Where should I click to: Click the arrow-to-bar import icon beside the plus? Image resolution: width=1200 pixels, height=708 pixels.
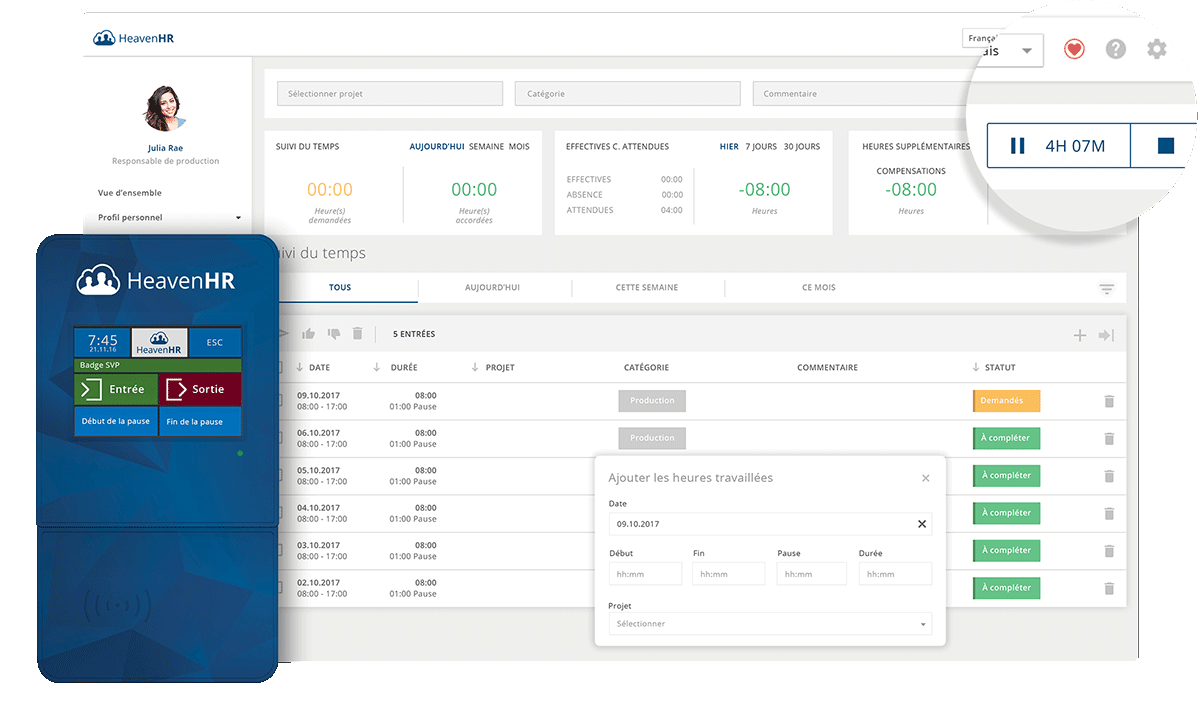click(x=1106, y=335)
